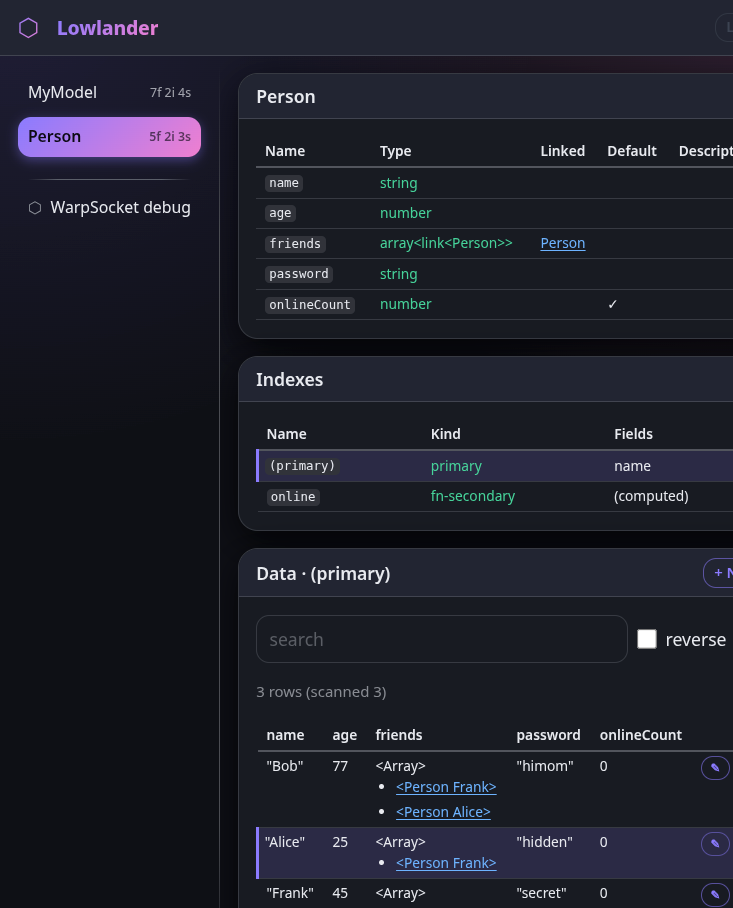This screenshot has width=733, height=908.
Task: Edit the Frank row pencil icon
Action: click(x=715, y=895)
